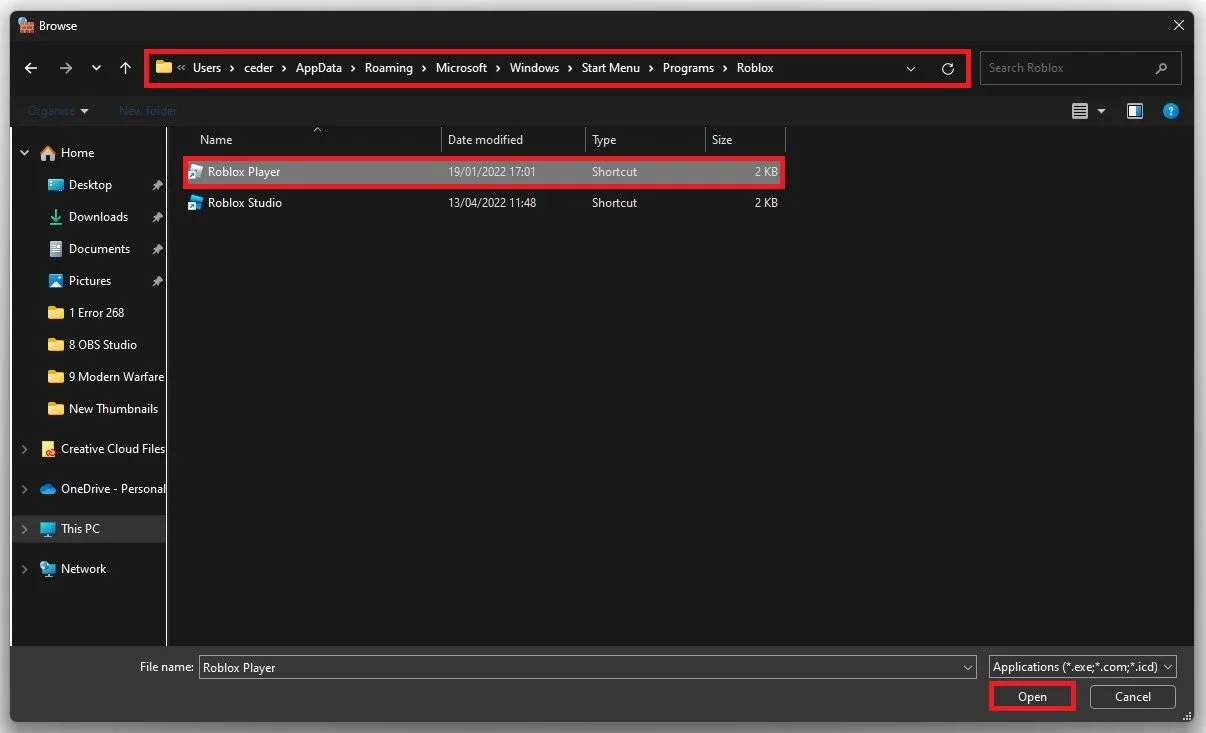Click the search magnifier icon
This screenshot has height=733, width=1206.
(1161, 68)
